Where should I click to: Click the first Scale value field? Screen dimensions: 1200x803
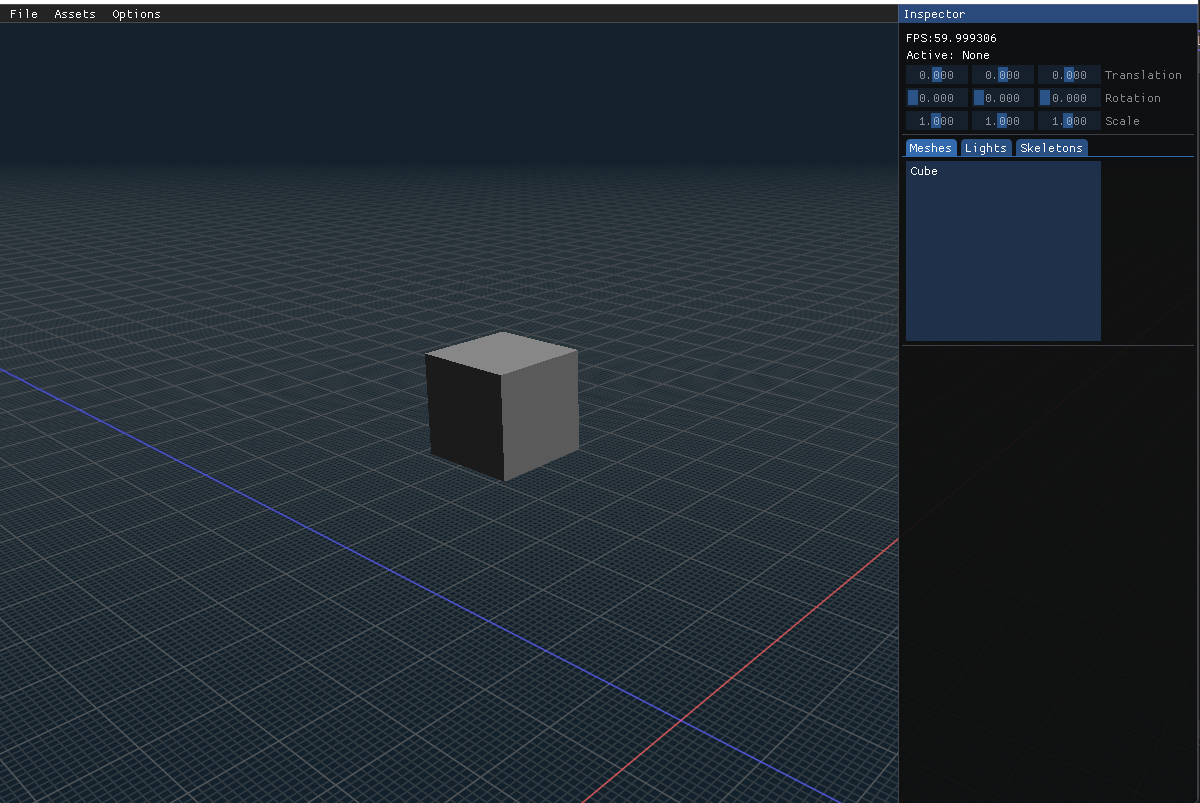pyautogui.click(x=936, y=120)
